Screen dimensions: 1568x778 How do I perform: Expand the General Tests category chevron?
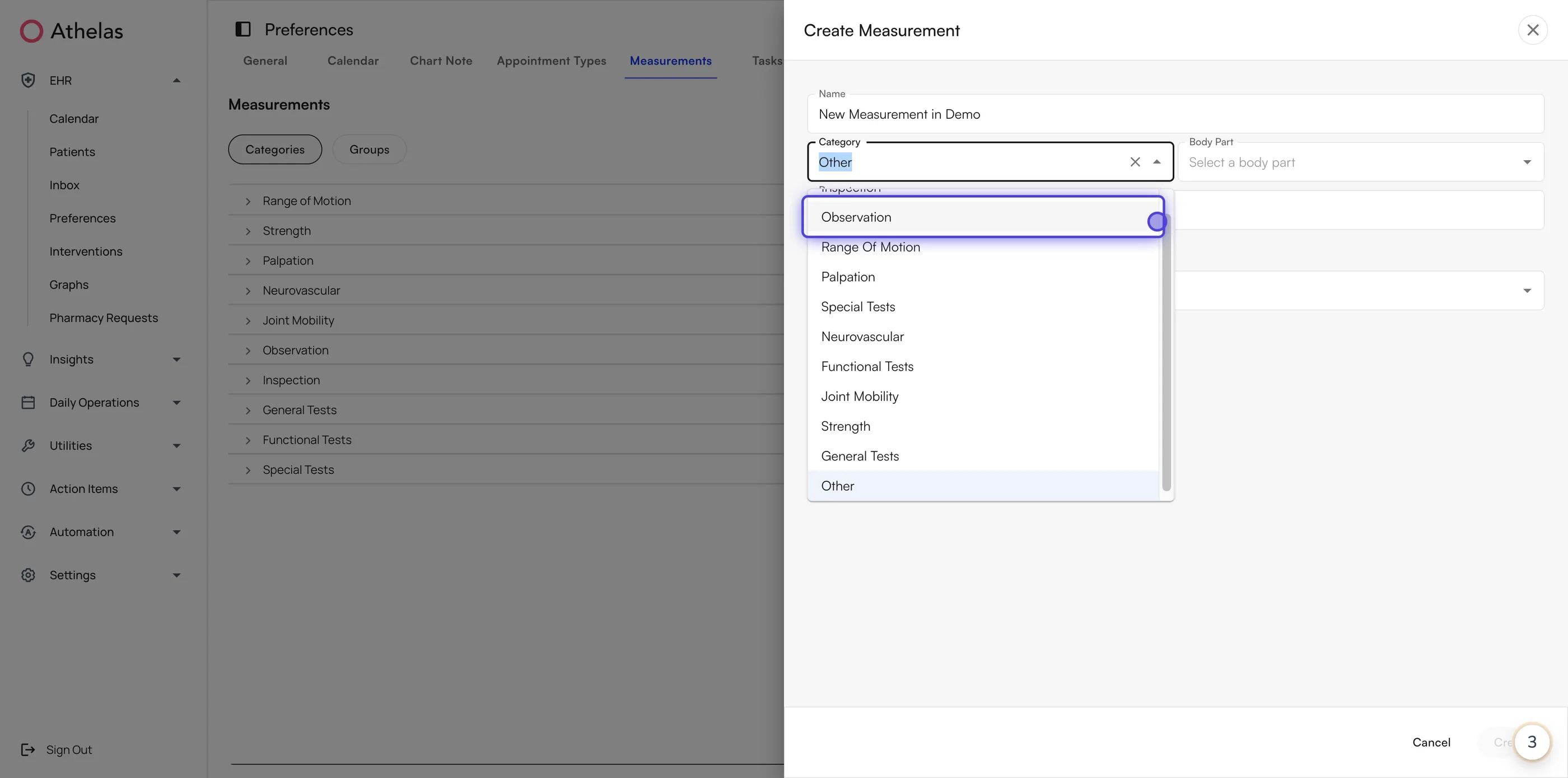248,409
